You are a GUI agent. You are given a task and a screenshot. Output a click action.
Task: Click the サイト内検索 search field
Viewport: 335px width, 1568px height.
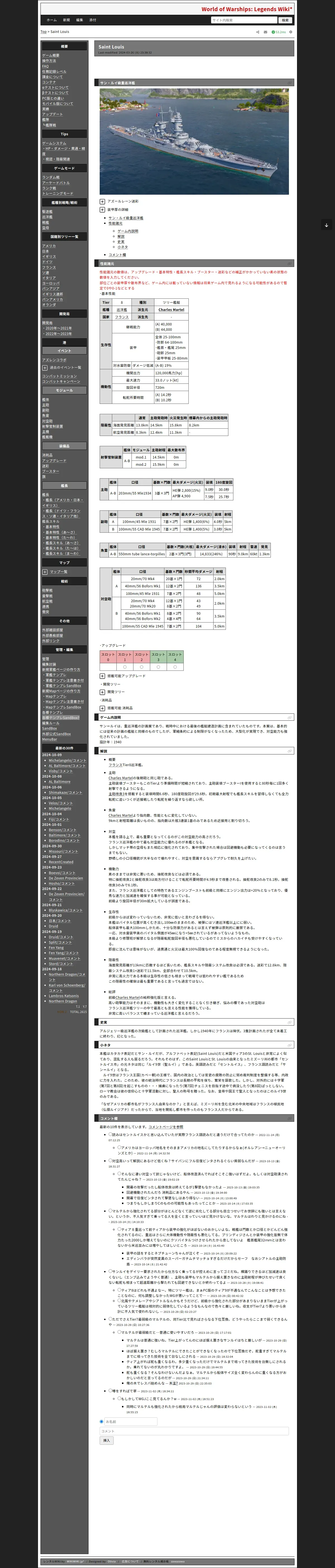(x=244, y=20)
